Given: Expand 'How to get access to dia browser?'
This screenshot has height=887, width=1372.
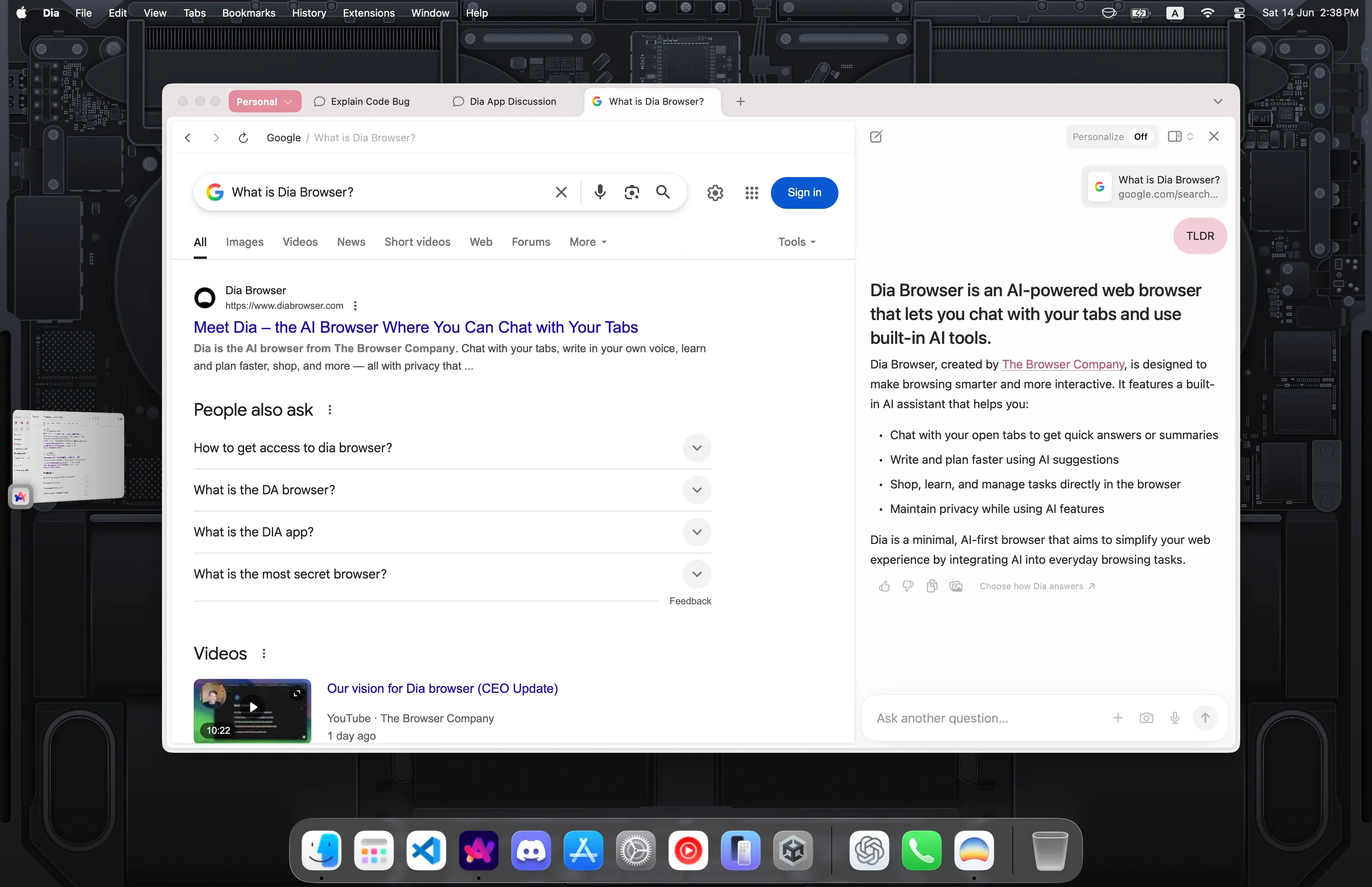Looking at the screenshot, I should (x=697, y=448).
